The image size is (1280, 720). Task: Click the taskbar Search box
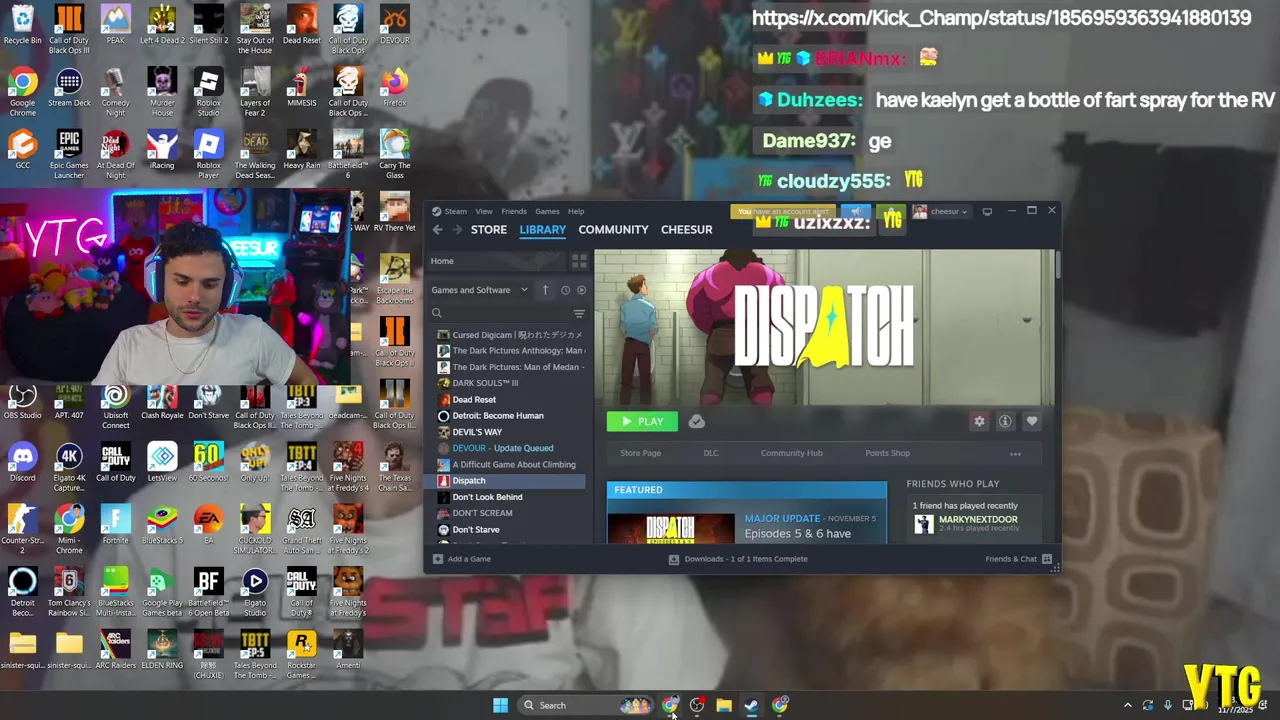[588, 705]
